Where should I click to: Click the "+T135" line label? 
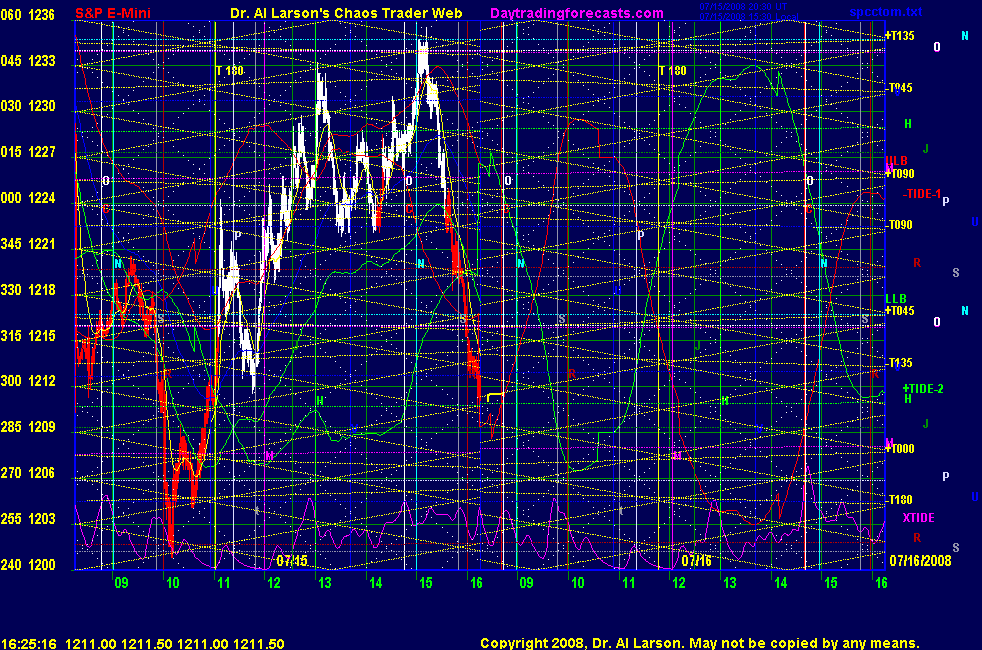[x=899, y=36]
